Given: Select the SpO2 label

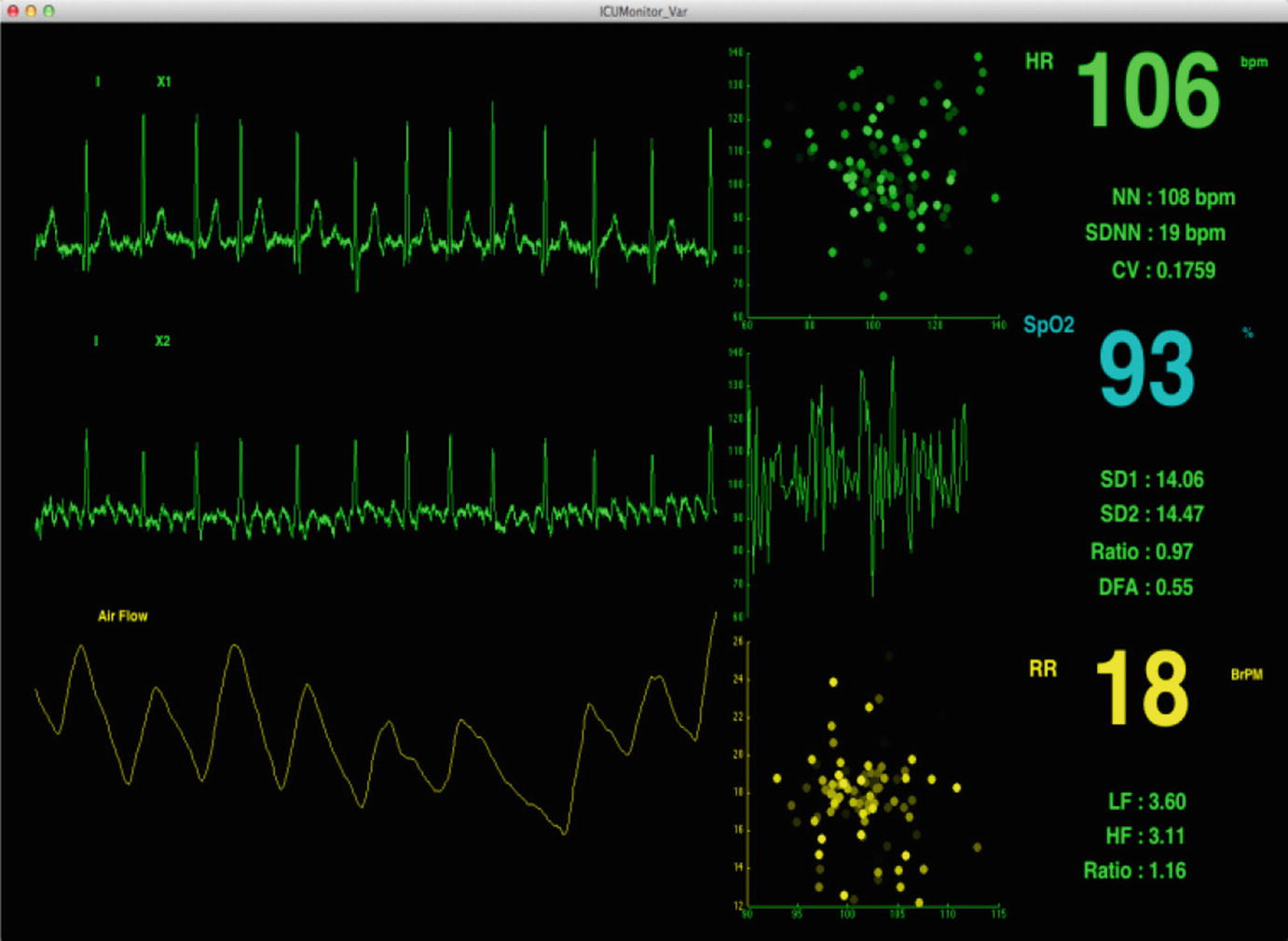Looking at the screenshot, I should [1048, 325].
